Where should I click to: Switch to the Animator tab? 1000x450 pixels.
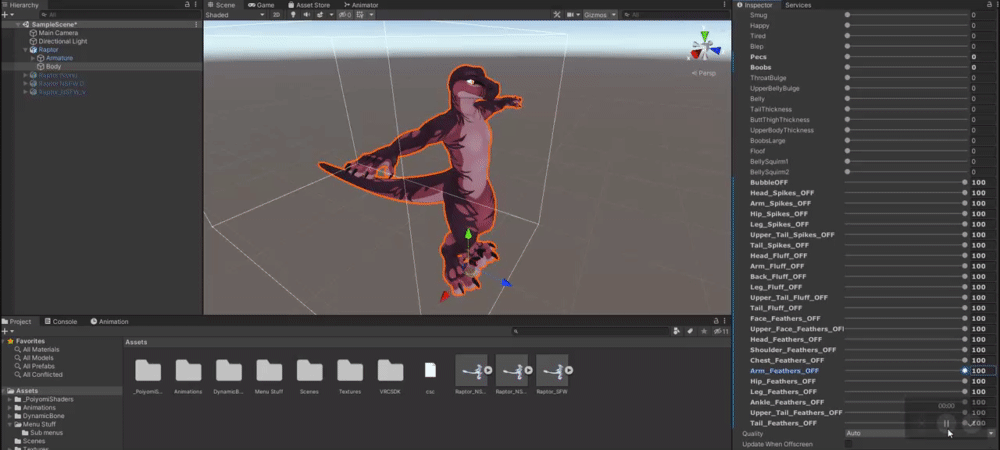(360, 5)
